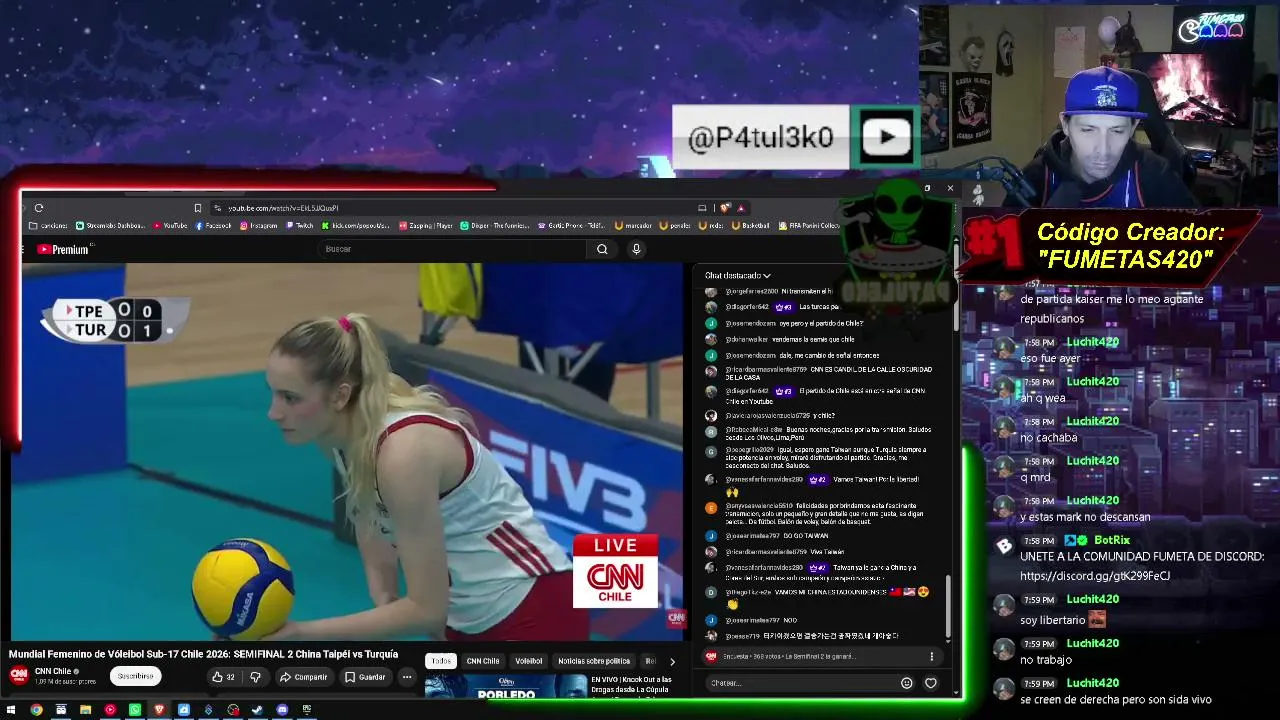Open the Twitch bookmark

pos(299,226)
